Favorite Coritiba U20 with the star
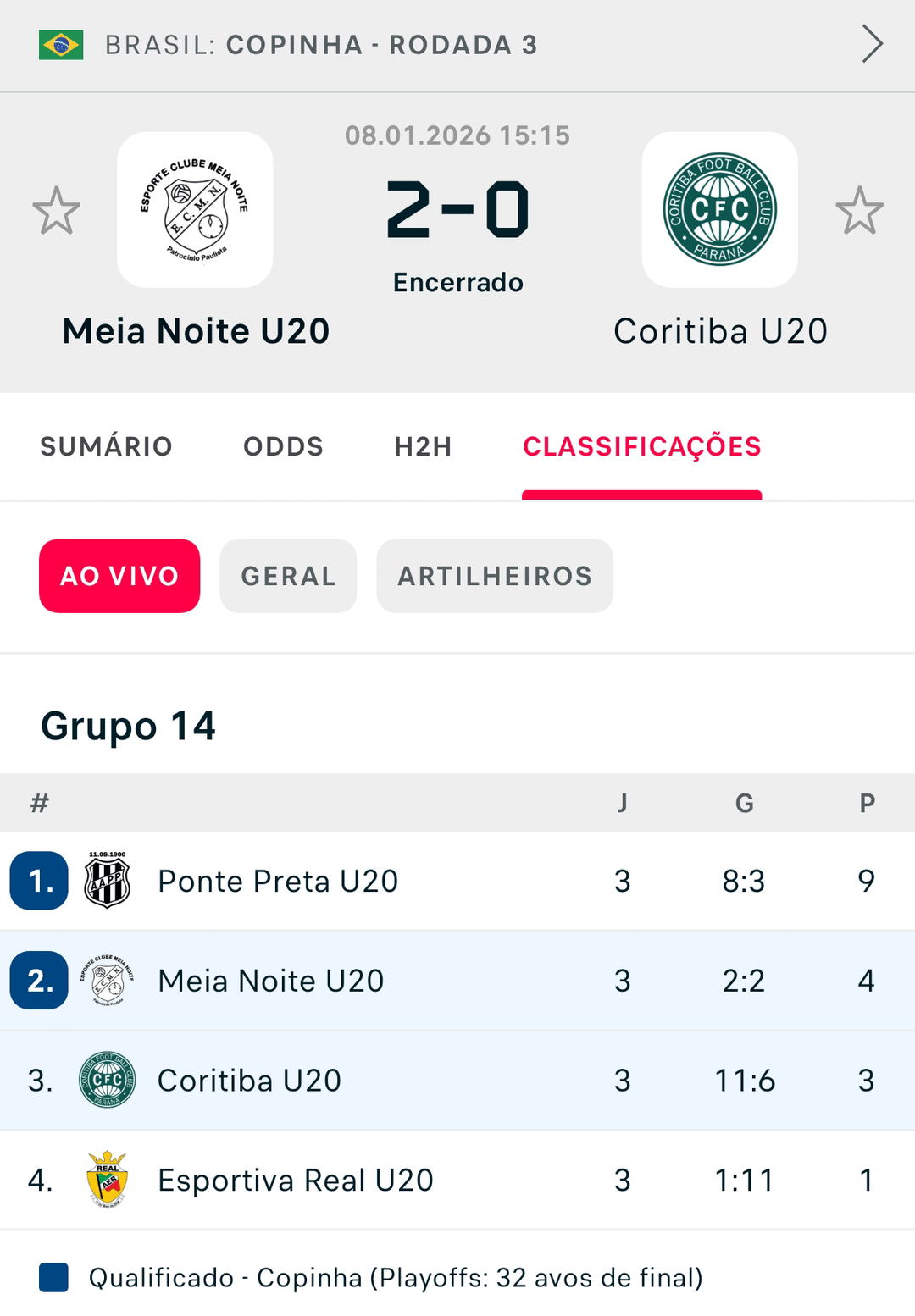 click(859, 211)
